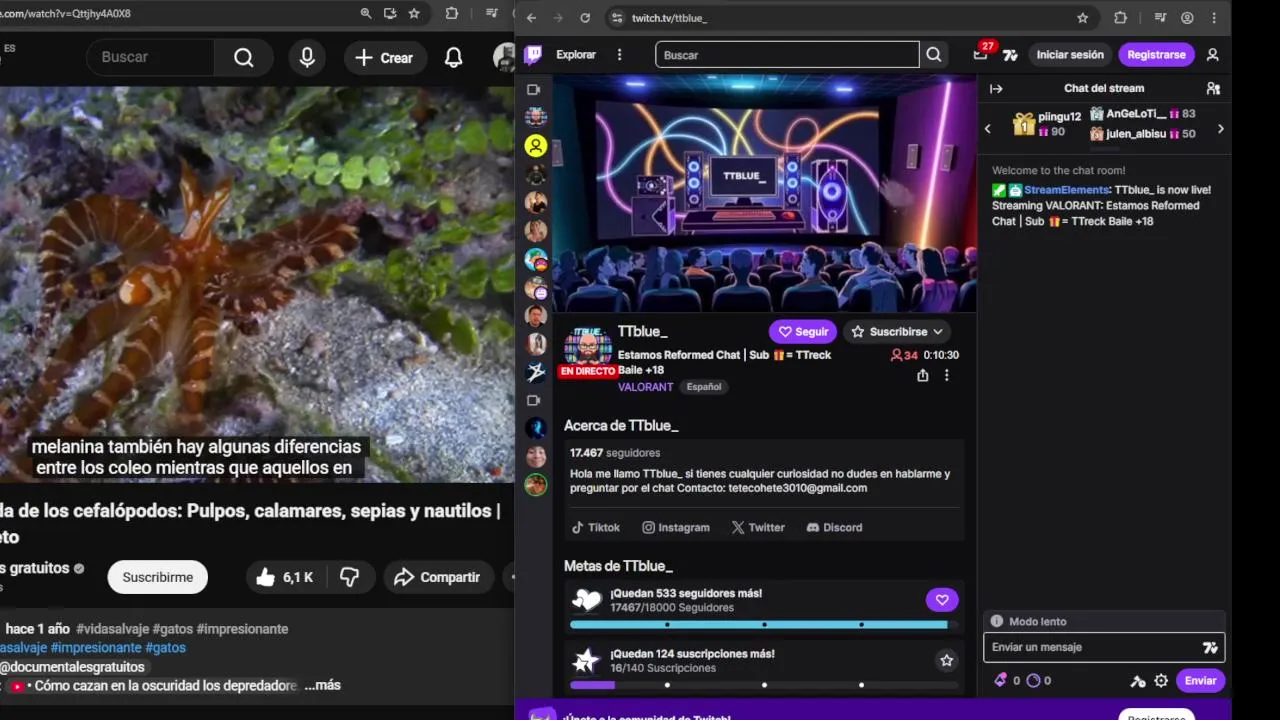Click the 7TV icon in Twitch top bar
Viewport: 1280px width, 720px height.
1010,55
